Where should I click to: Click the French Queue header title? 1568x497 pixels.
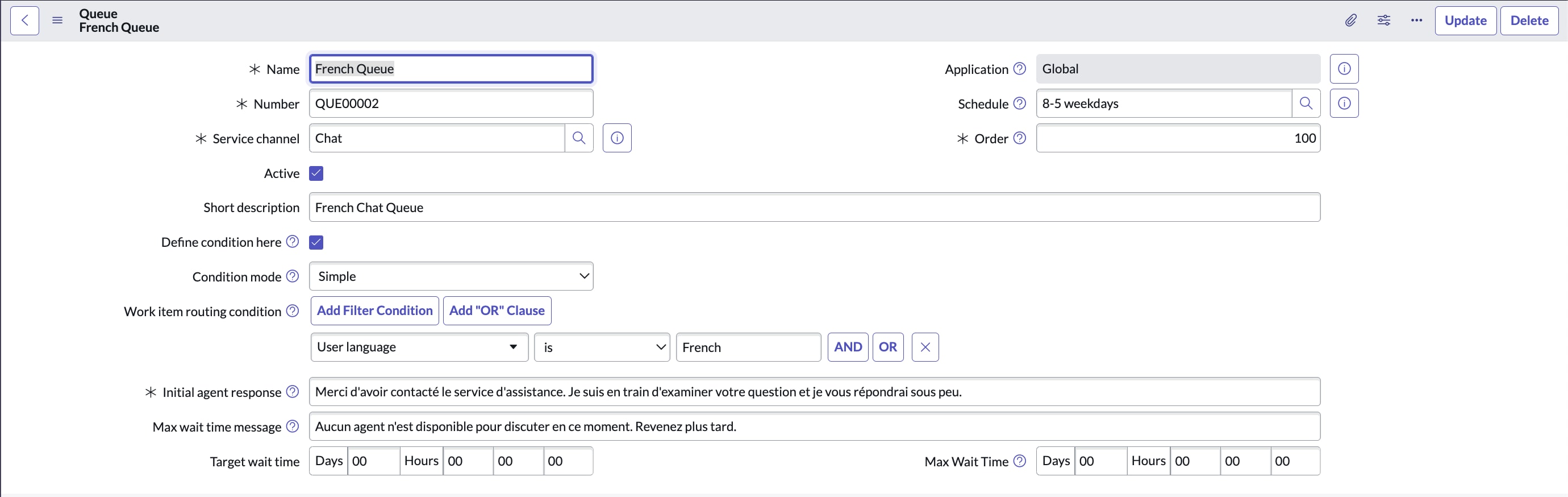(x=119, y=27)
